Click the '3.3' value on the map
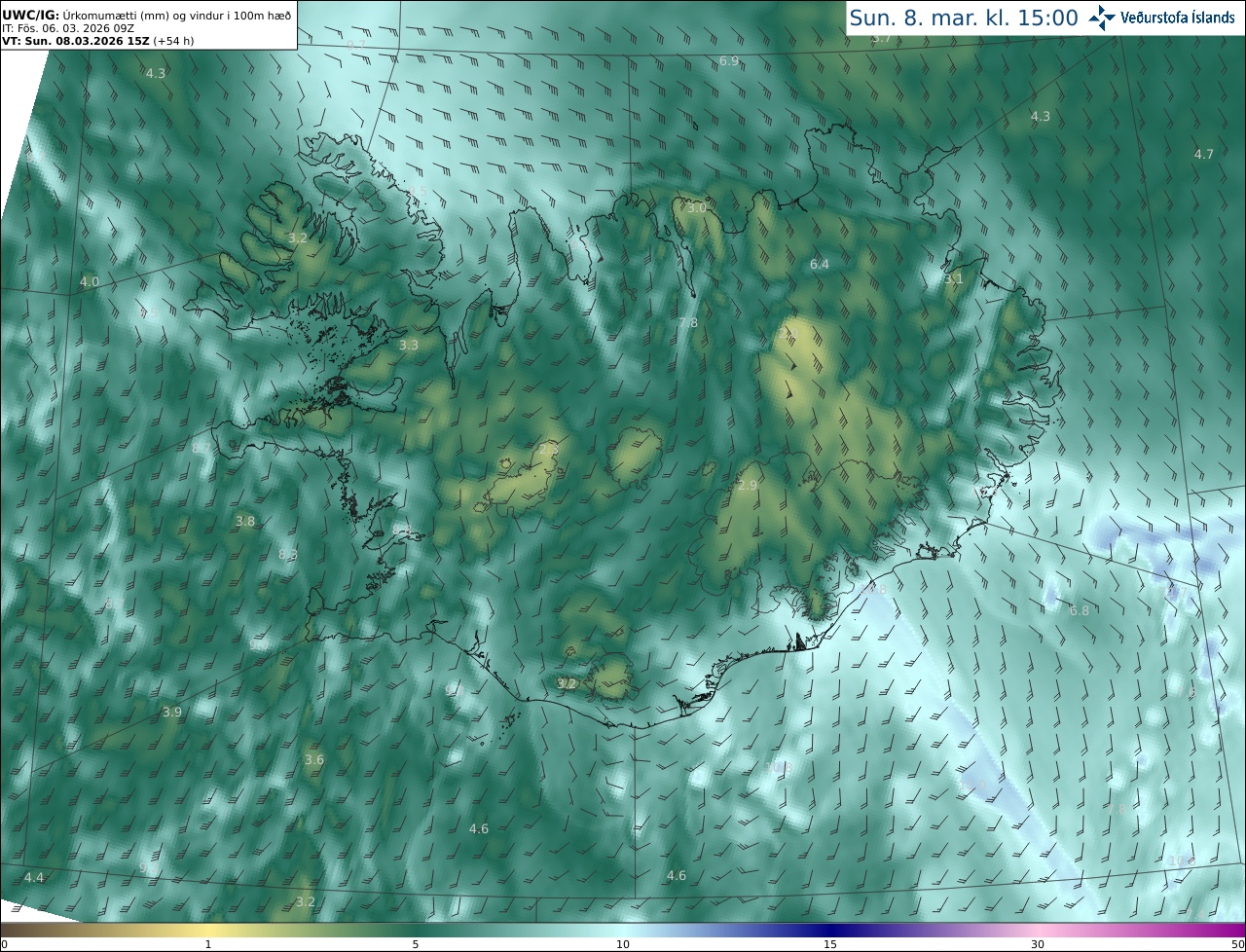1246x952 pixels. coord(409,346)
